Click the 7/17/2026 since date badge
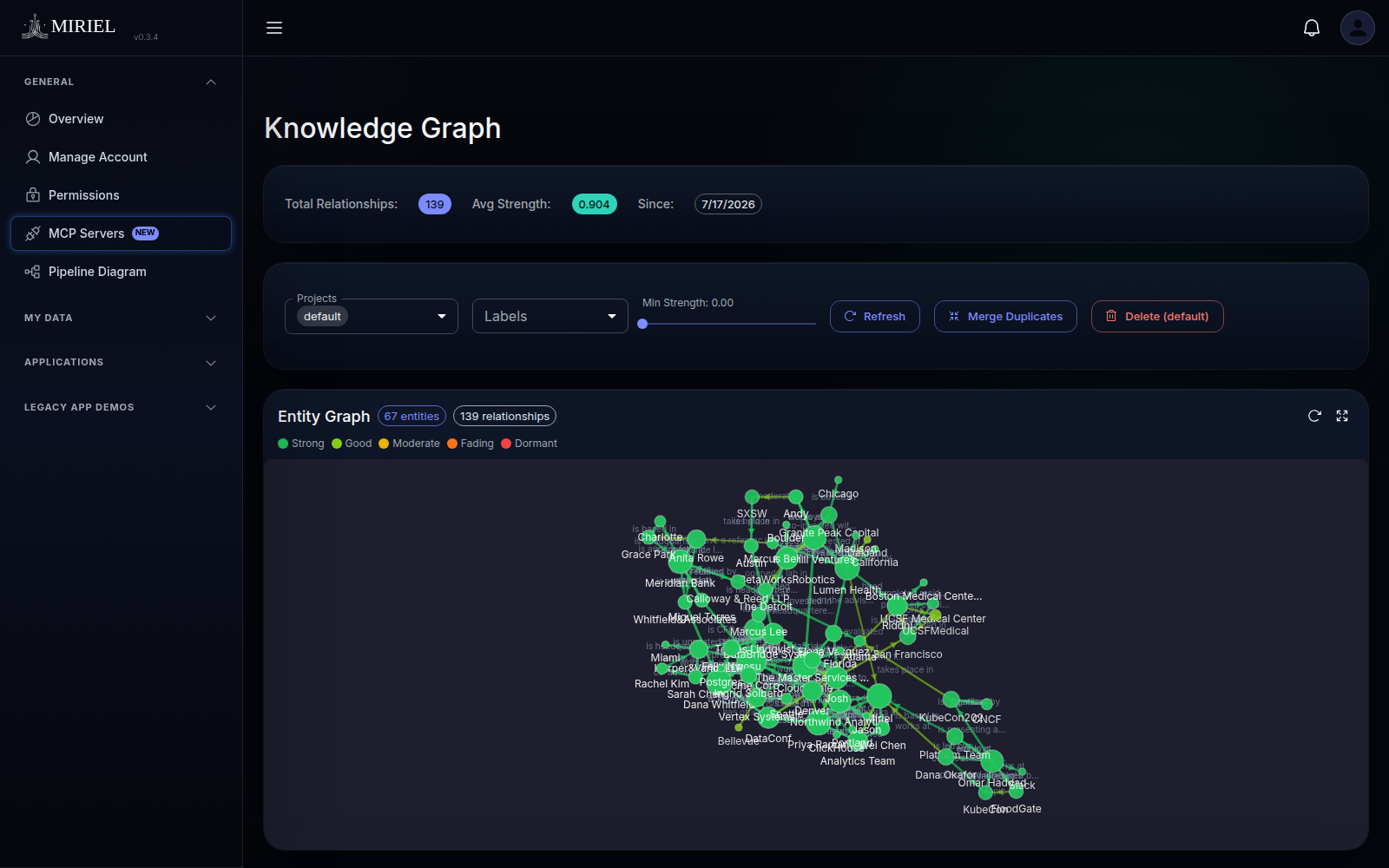This screenshot has height=868, width=1389. (728, 204)
